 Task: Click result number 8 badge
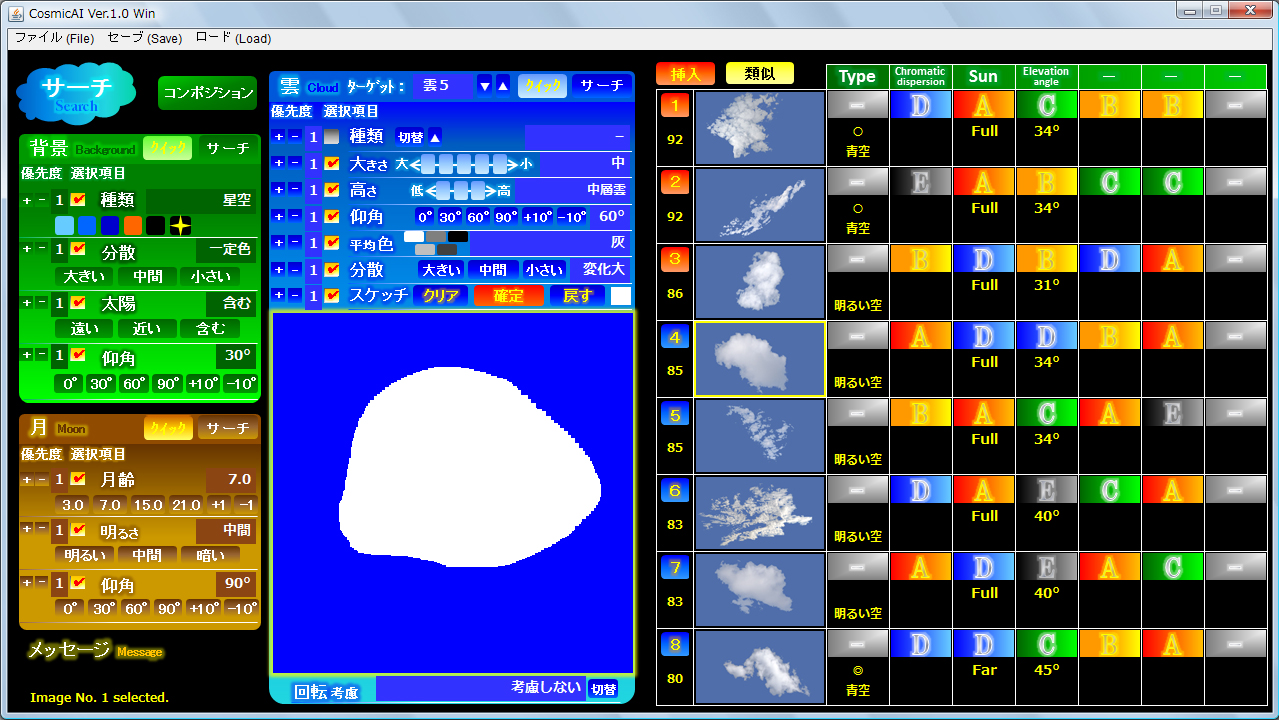pos(675,644)
